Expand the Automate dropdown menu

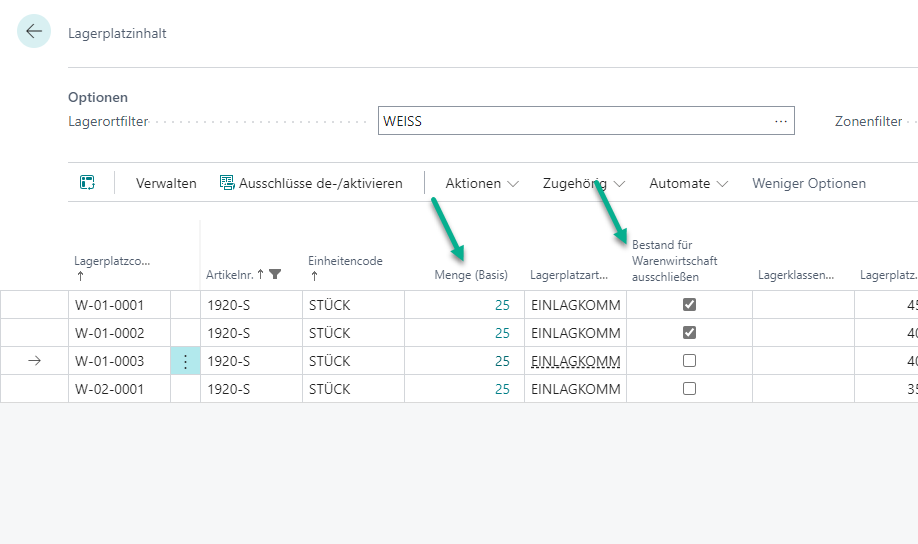tap(688, 183)
